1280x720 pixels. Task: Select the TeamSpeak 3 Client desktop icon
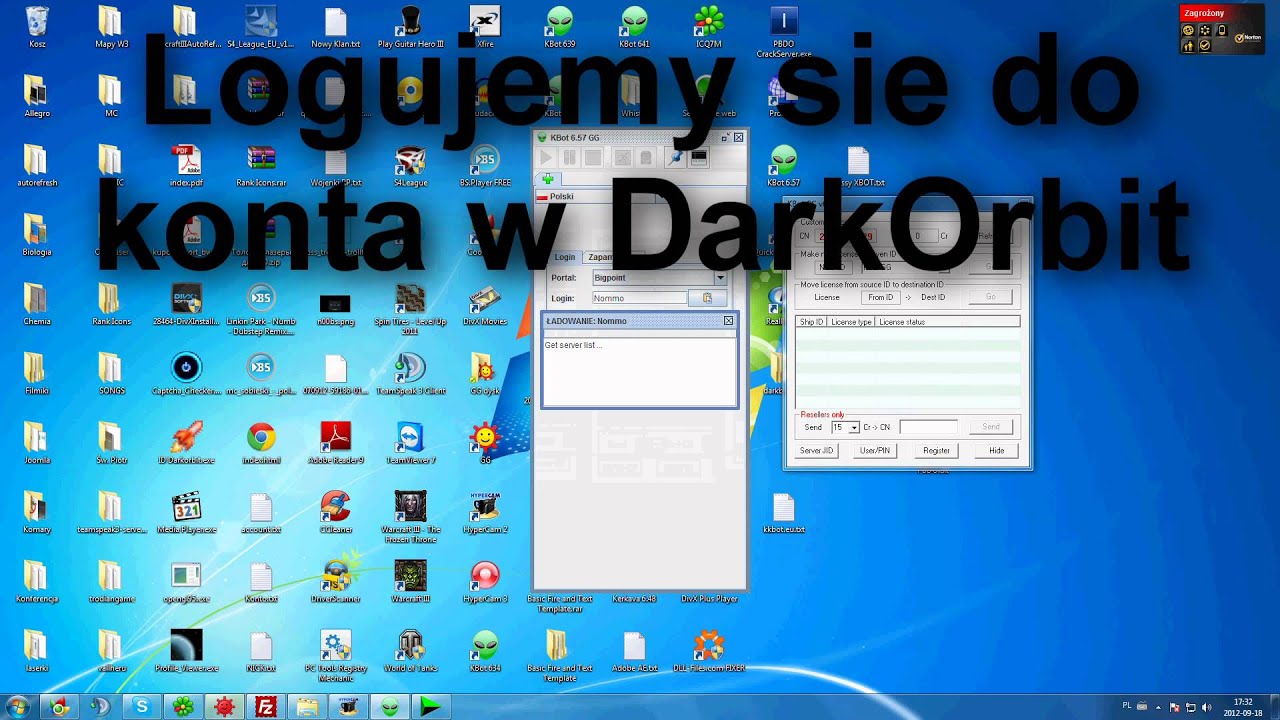click(x=410, y=374)
